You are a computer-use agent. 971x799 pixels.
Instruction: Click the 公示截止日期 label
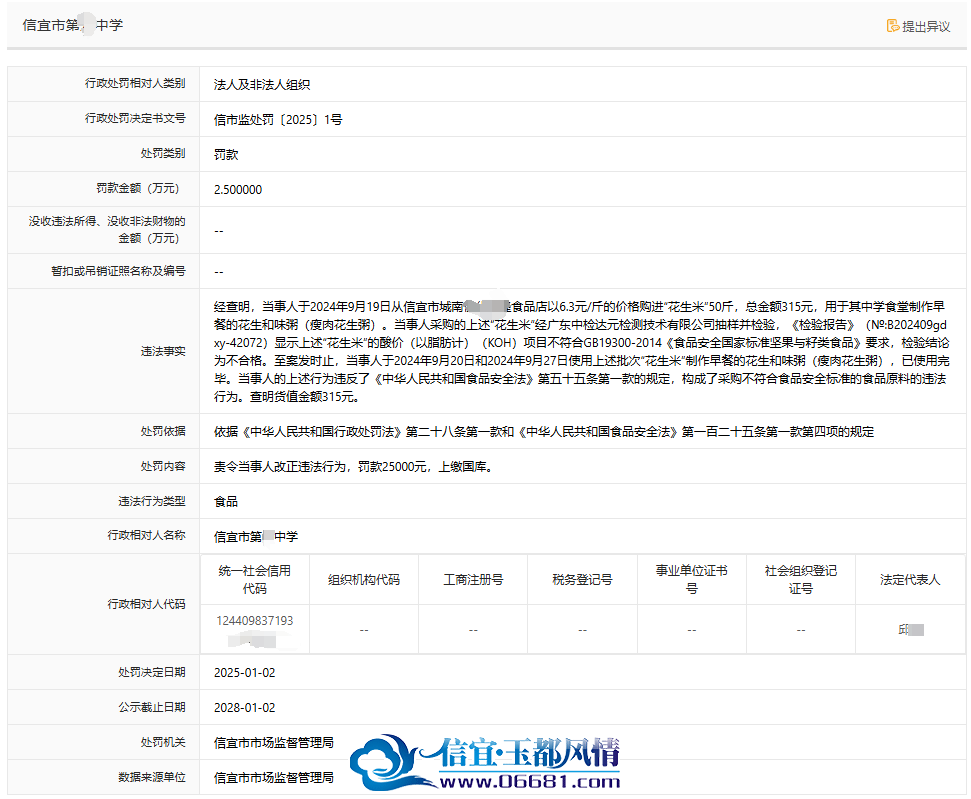click(x=152, y=707)
